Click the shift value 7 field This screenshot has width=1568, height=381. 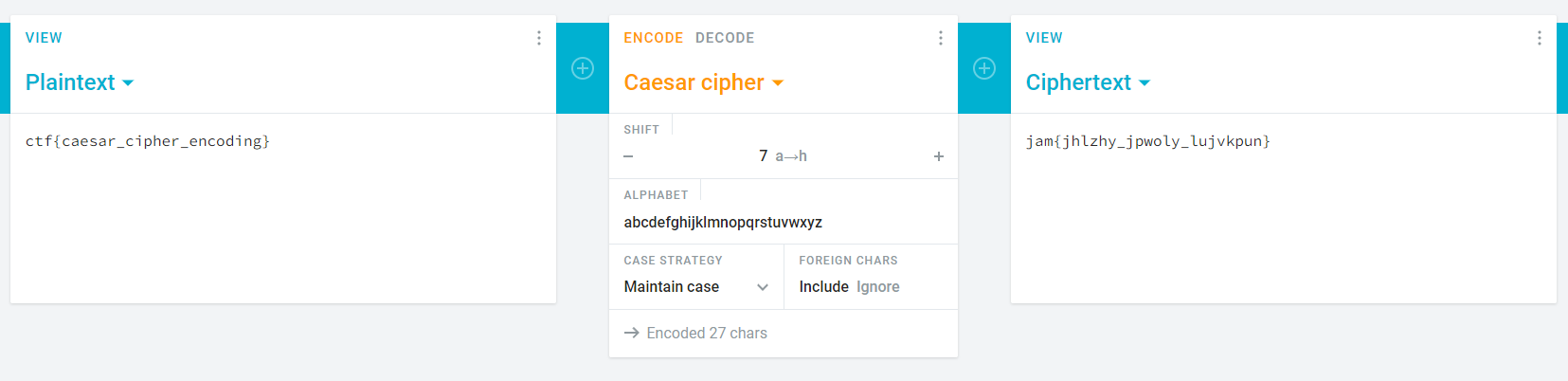764,156
